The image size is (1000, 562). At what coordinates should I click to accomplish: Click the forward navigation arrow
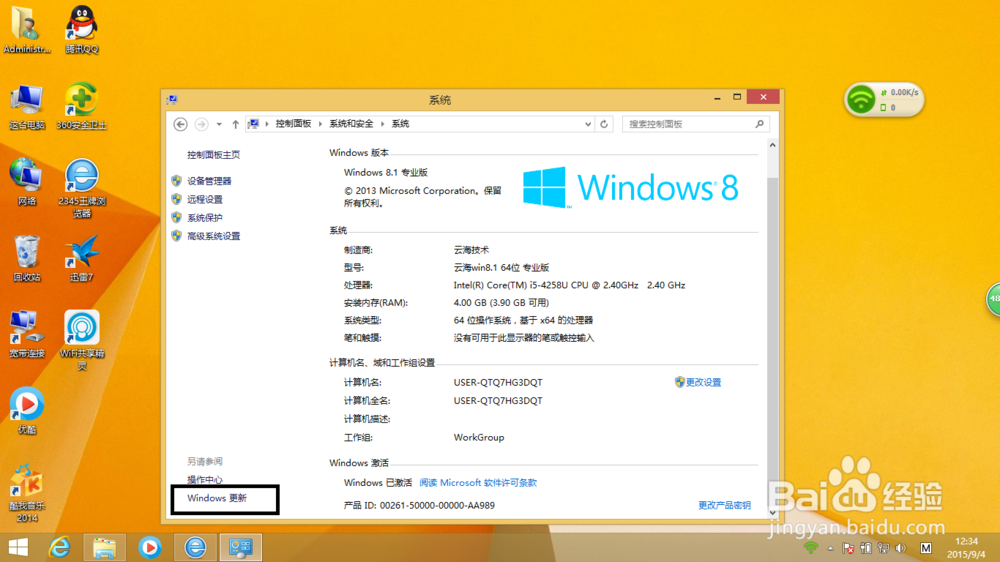[x=201, y=124]
